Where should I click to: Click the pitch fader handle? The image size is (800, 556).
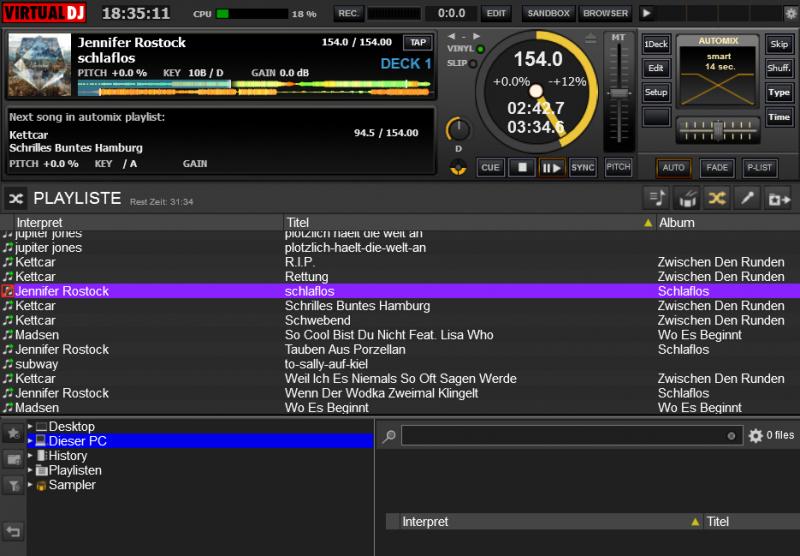coord(619,93)
